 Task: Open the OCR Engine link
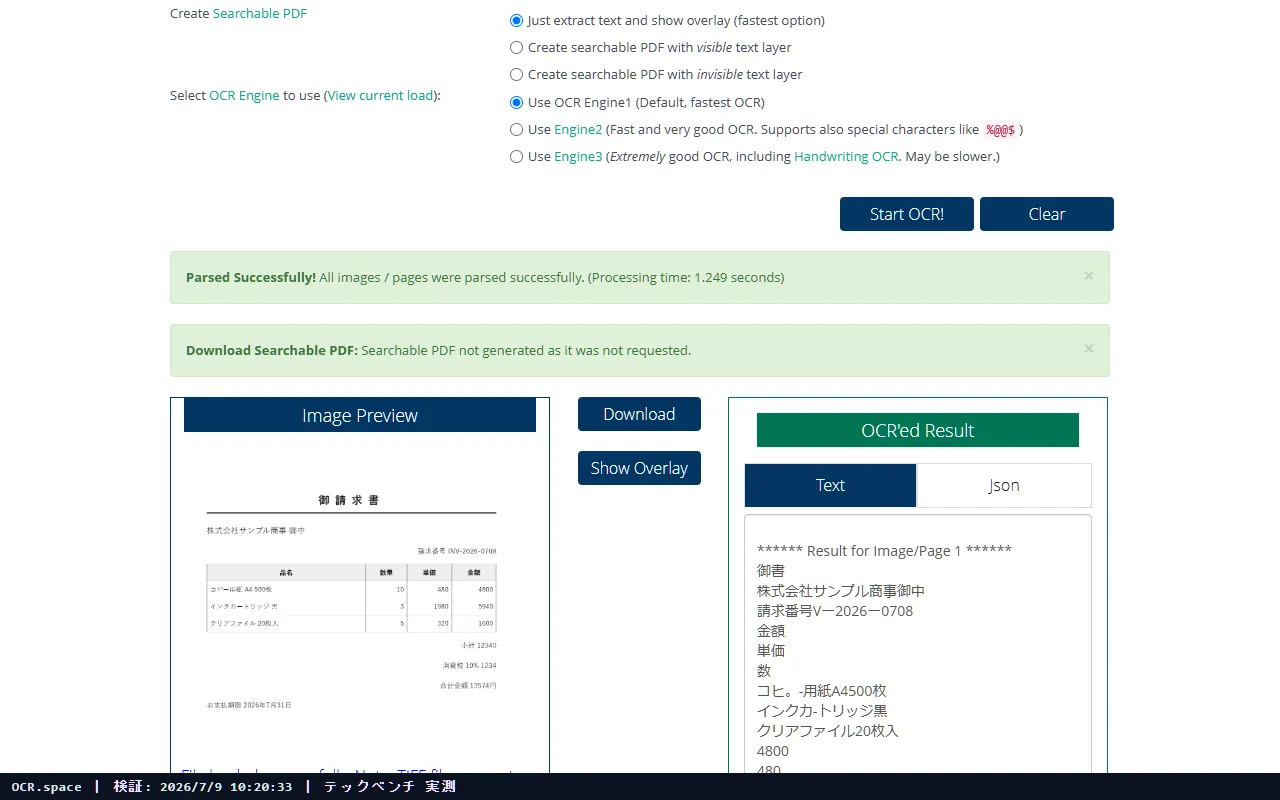coord(244,96)
